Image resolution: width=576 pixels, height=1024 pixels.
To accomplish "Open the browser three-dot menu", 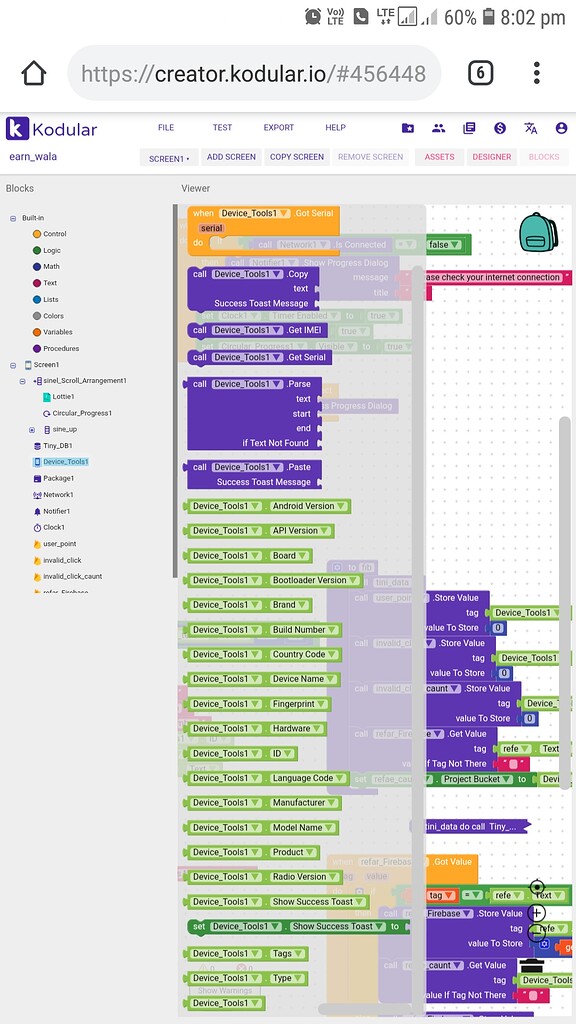I will 537,73.
